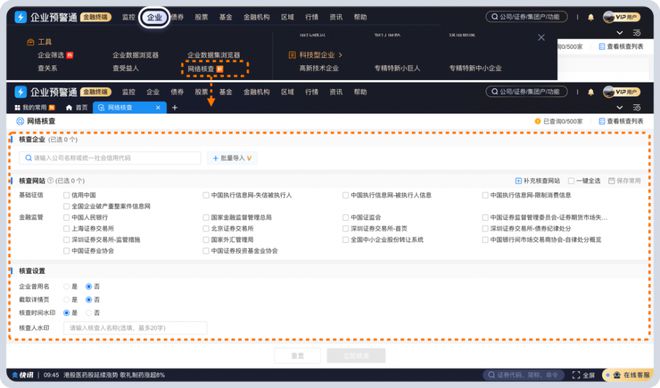Expand 科技型企业 chevron in the menu
The height and width of the screenshot is (388, 660).
[340, 55]
